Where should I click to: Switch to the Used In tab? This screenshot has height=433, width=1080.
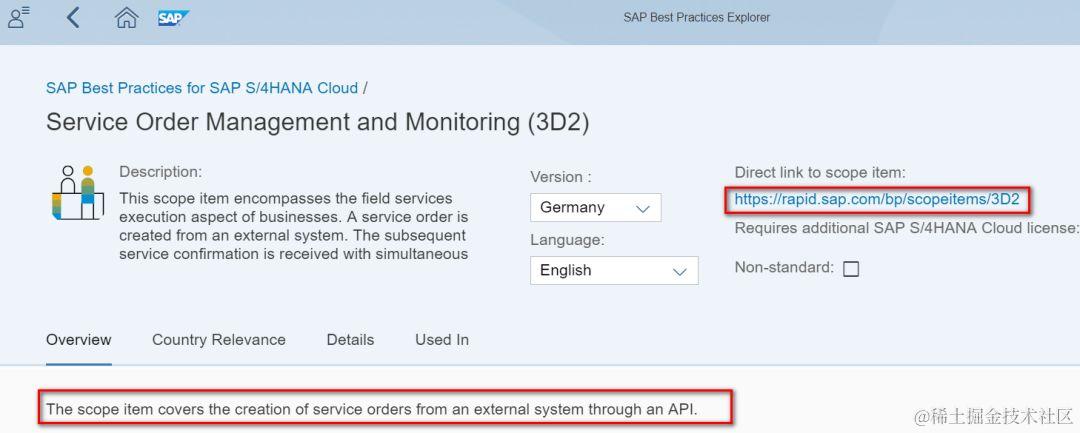click(x=442, y=339)
